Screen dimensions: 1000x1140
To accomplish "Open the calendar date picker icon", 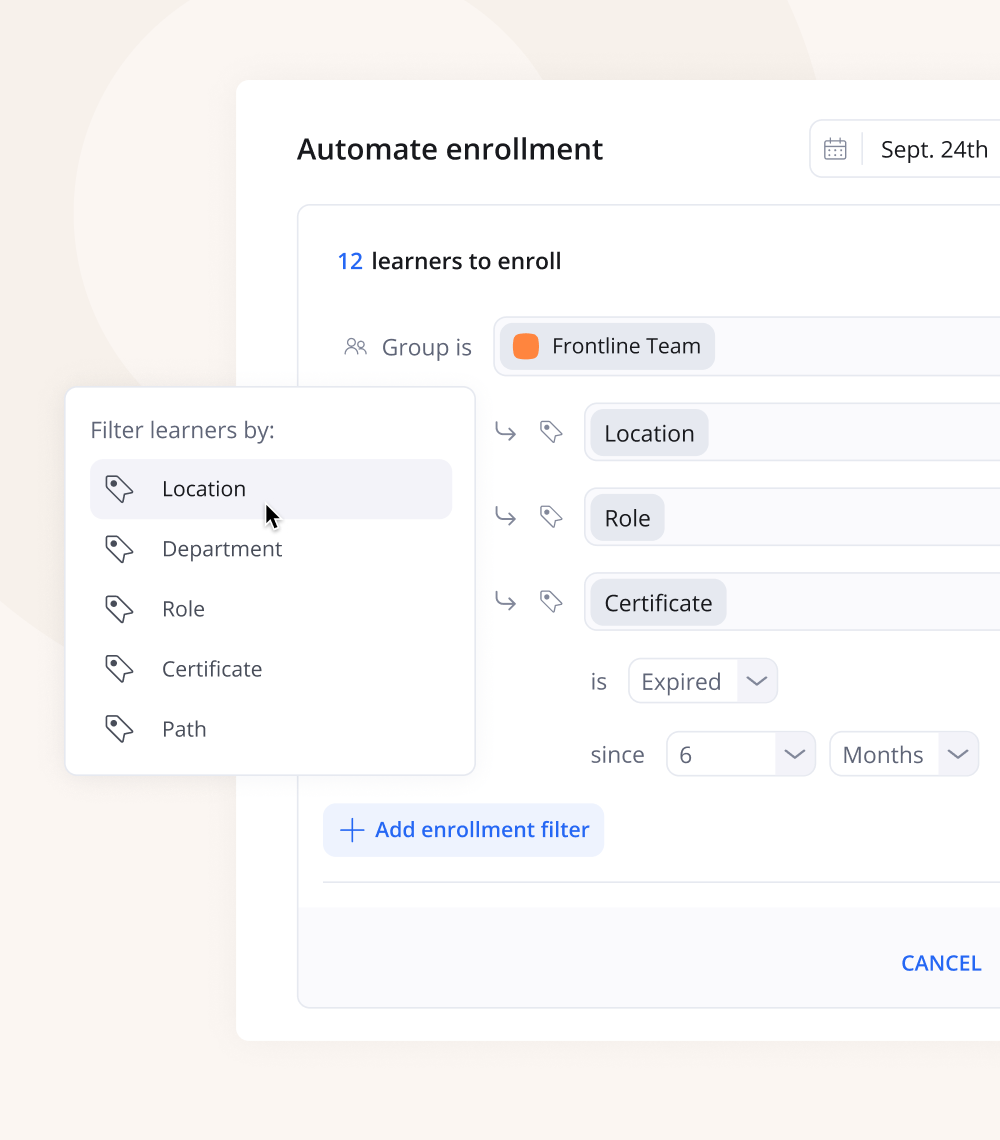I will coord(836,148).
